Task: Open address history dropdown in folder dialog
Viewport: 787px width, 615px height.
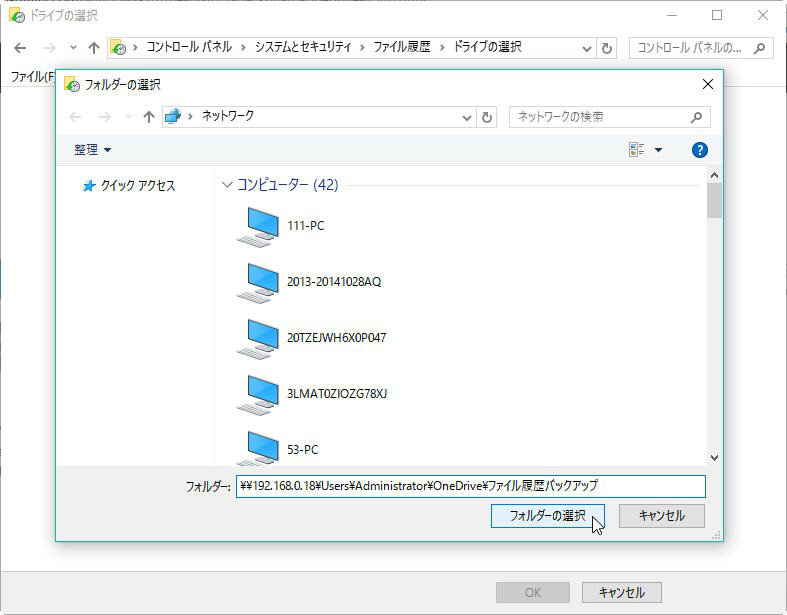Action: click(x=467, y=117)
